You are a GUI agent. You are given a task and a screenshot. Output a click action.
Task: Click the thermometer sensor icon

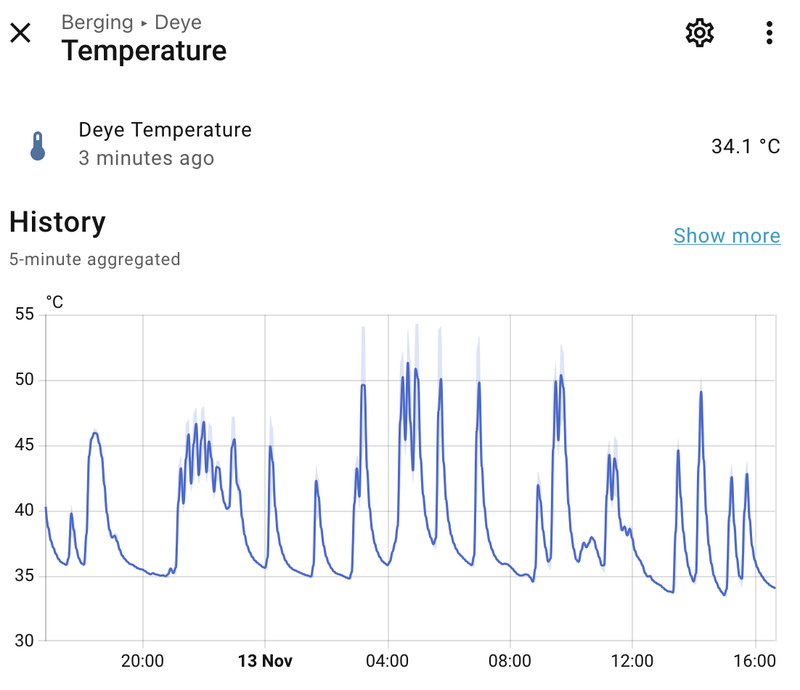(x=38, y=146)
